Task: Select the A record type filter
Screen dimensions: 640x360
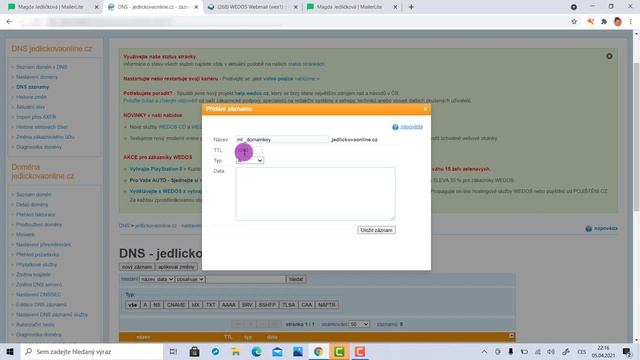Action: coord(145,305)
